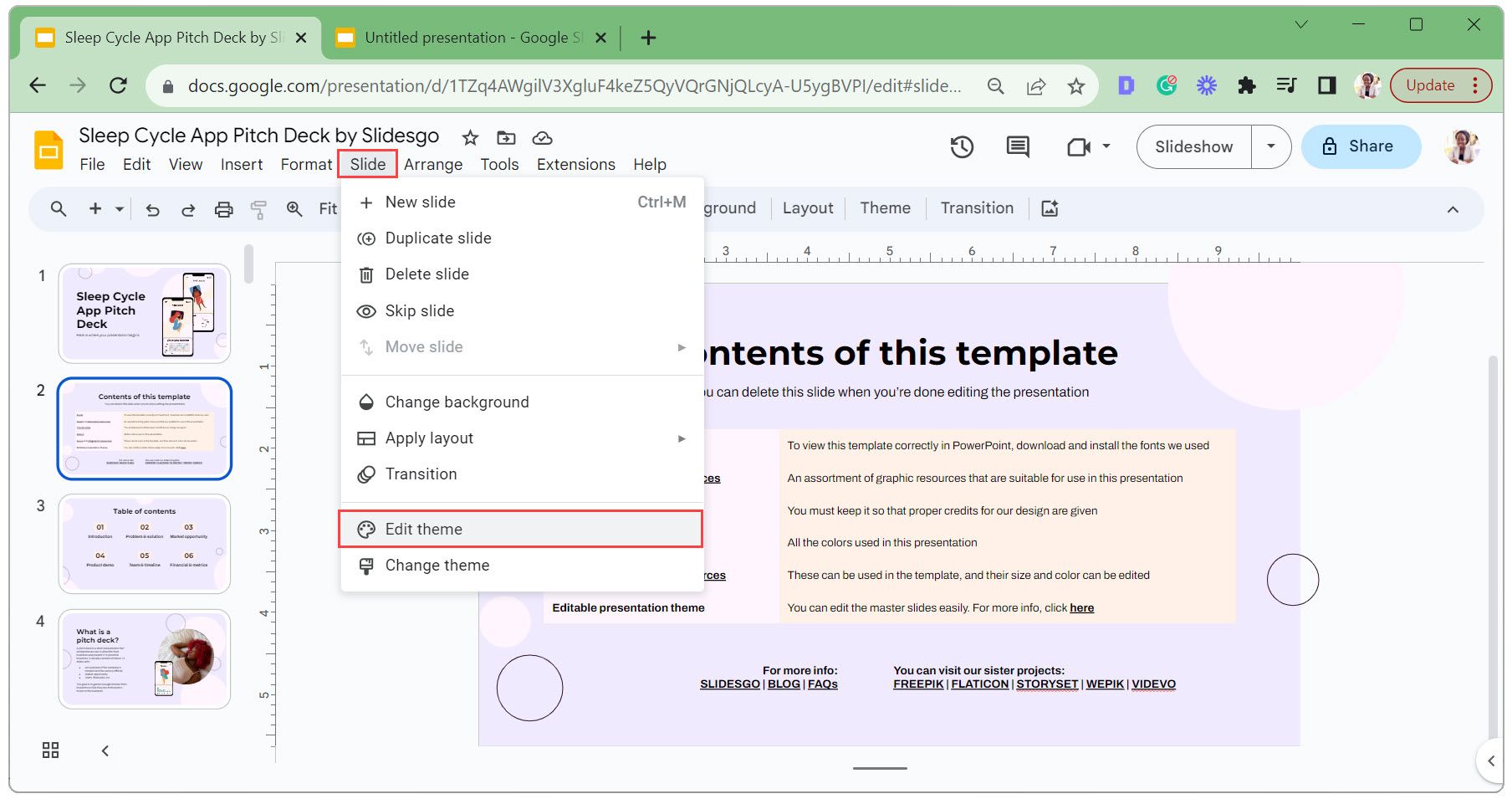Click the move to folder icon
This screenshot has height=799, width=1512.
point(506,138)
